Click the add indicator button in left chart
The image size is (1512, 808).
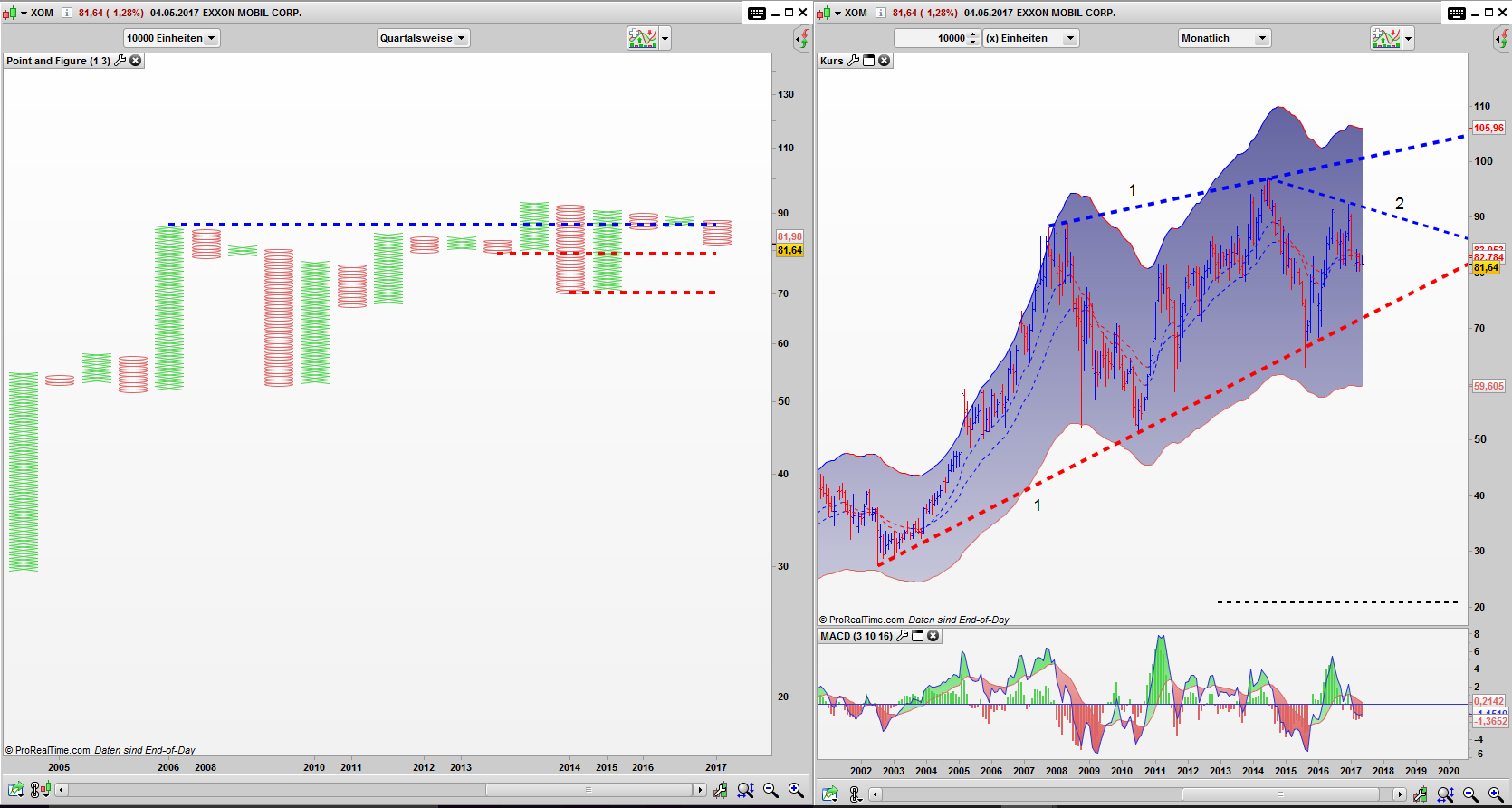click(x=642, y=38)
